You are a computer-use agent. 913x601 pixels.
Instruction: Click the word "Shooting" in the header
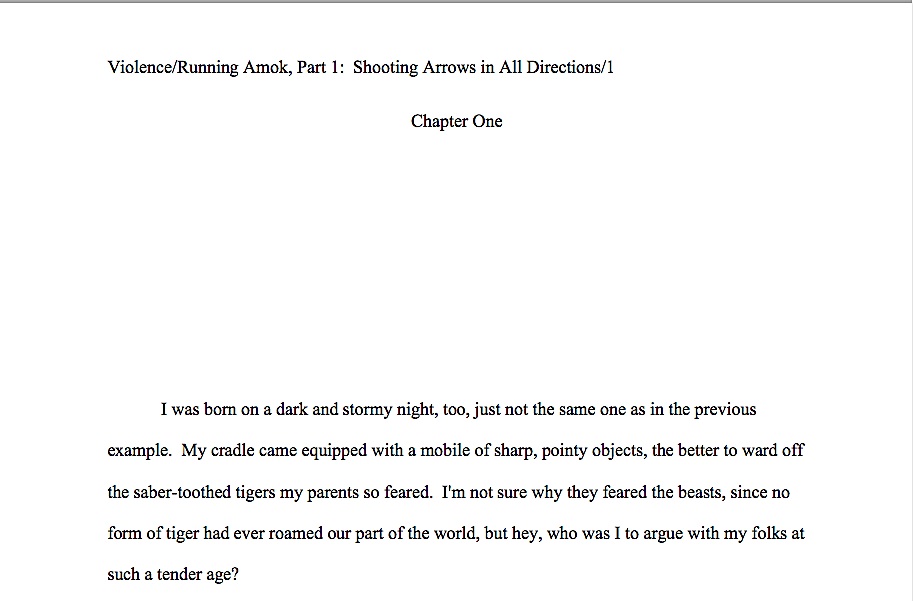(x=385, y=68)
